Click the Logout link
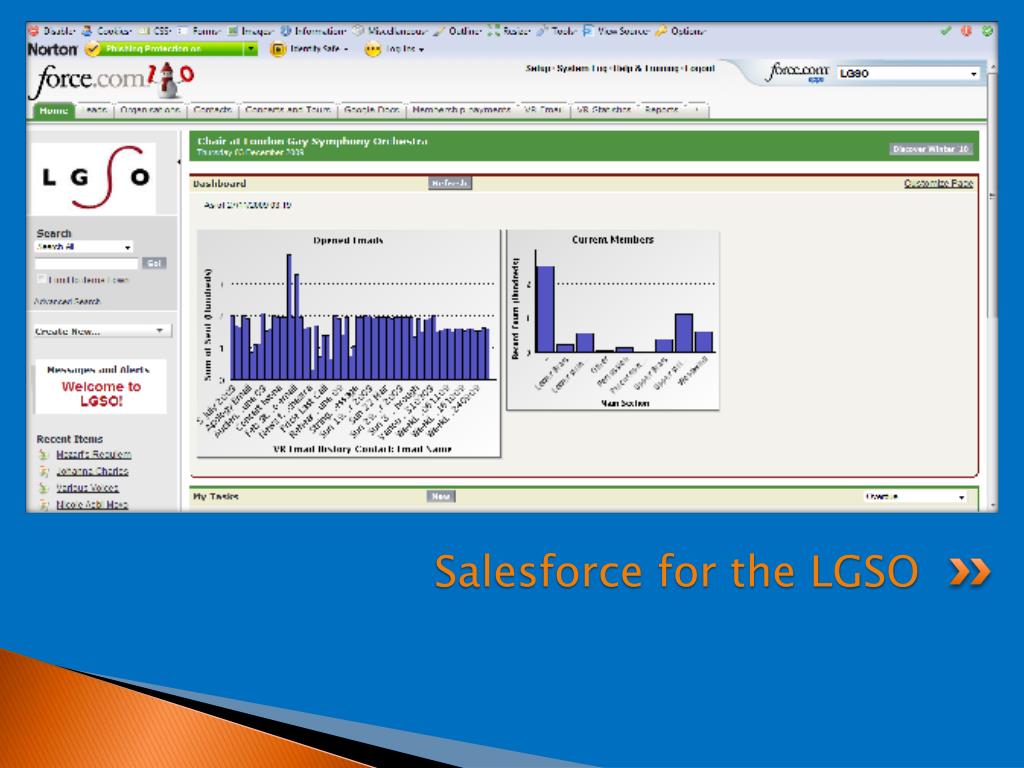The width and height of the screenshot is (1024, 768). [x=700, y=69]
